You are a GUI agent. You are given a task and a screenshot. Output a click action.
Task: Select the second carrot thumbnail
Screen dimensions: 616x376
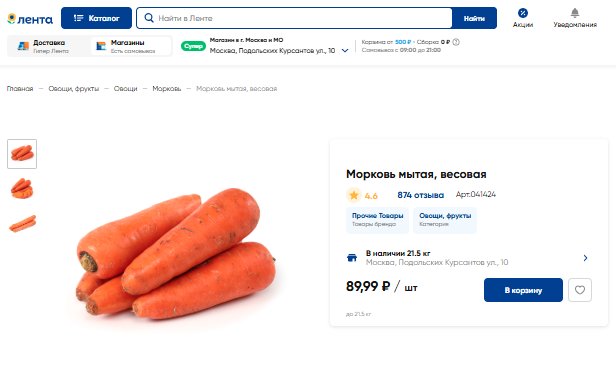pos(22,189)
